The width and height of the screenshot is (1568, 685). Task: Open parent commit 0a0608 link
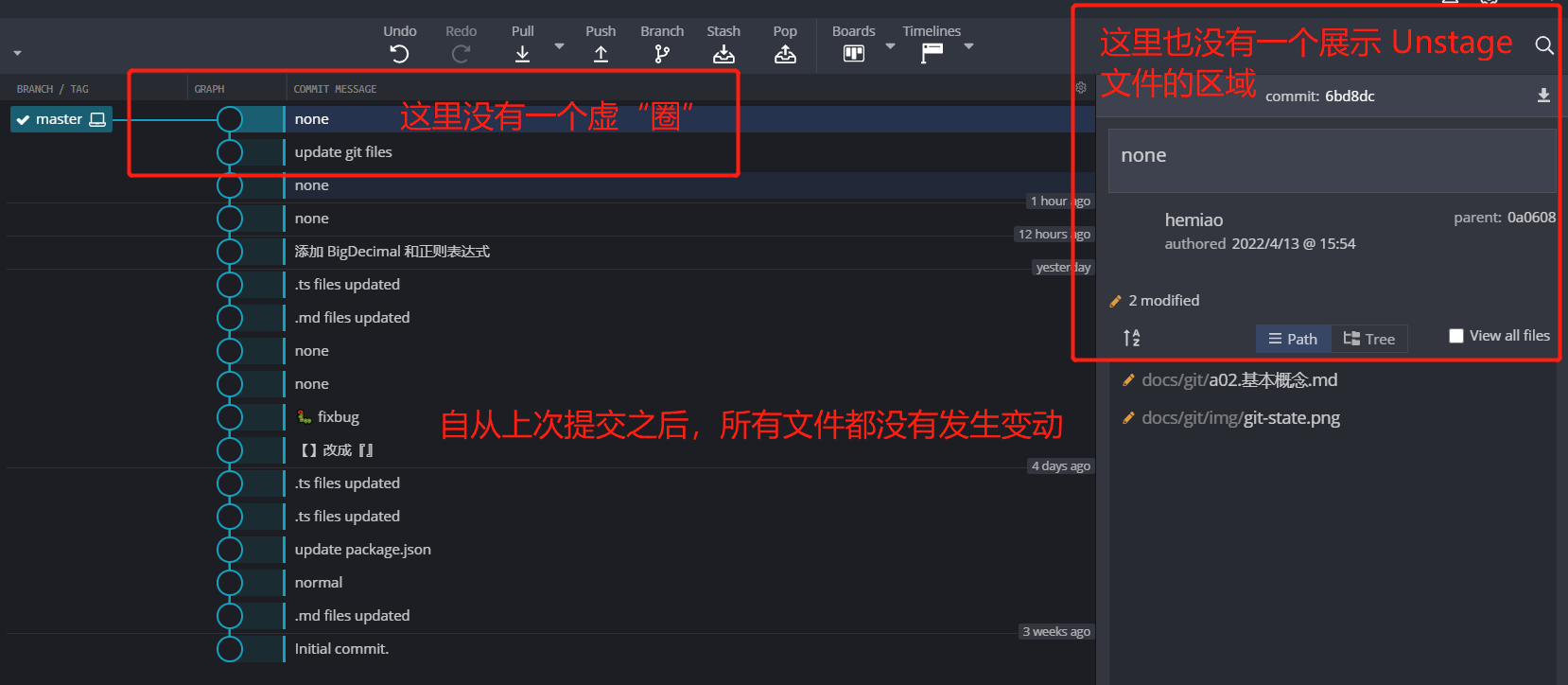coord(1531,218)
